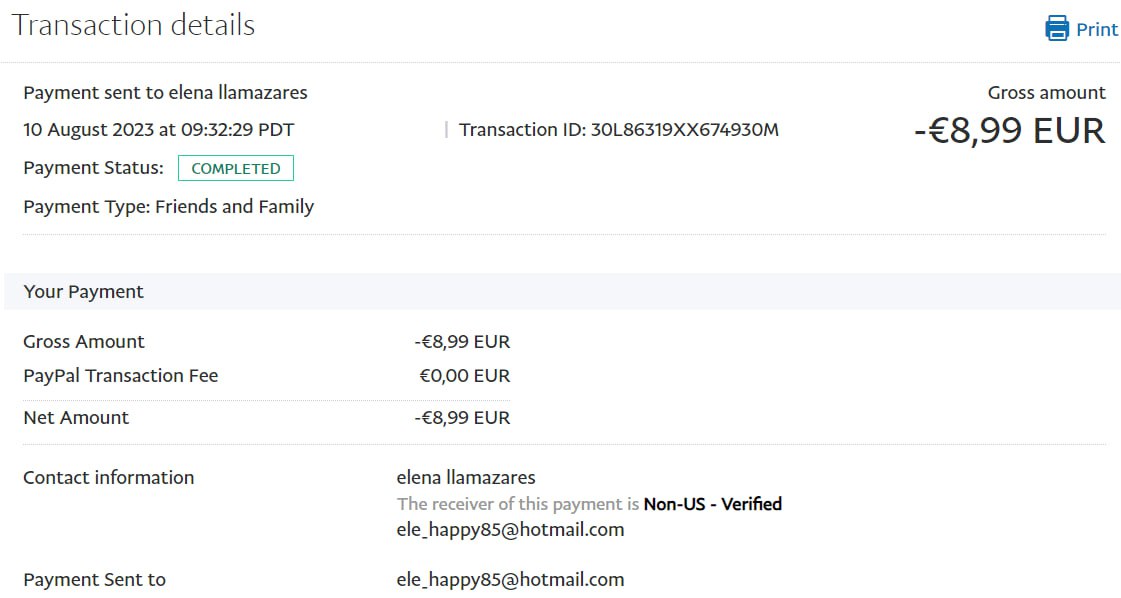Click the Net Amount value

pos(462,418)
